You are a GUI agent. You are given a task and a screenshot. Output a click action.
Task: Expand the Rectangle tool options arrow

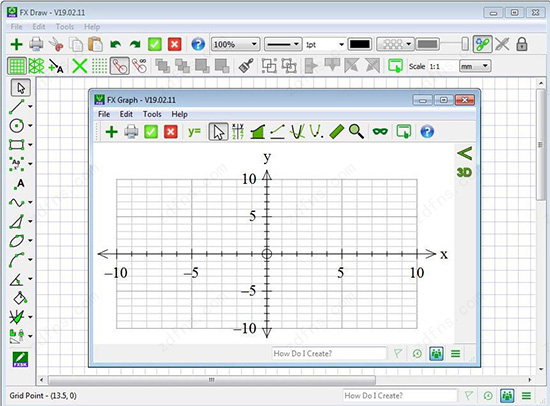31,145
